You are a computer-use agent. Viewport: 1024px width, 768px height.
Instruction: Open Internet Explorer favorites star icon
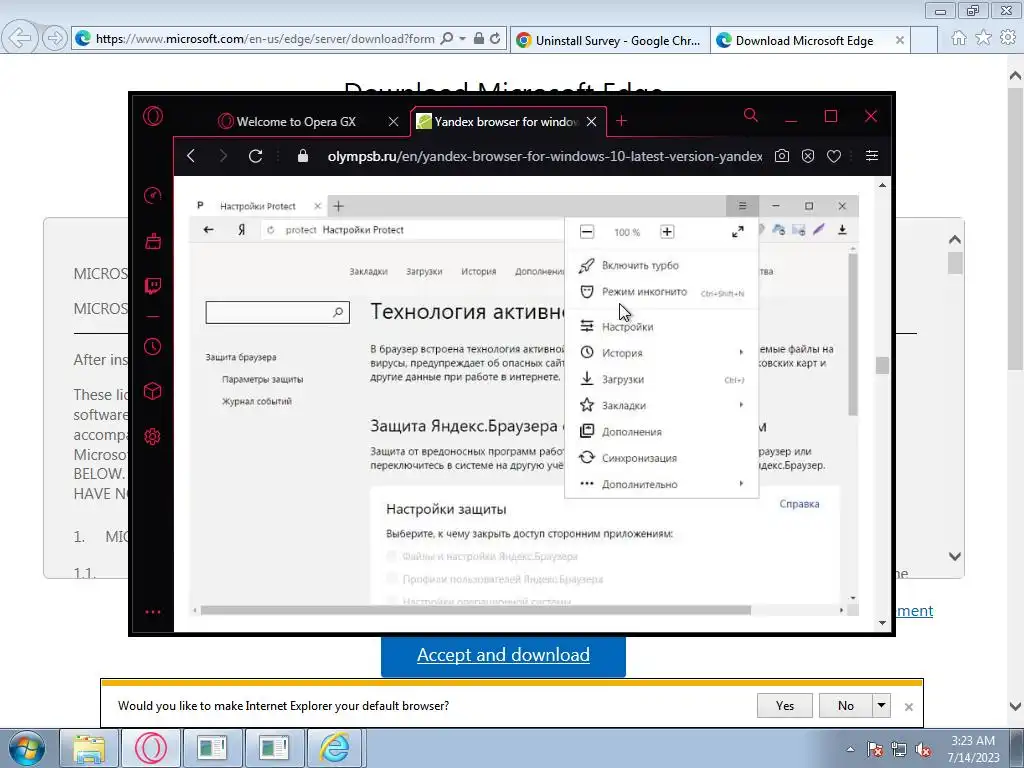pos(983,38)
